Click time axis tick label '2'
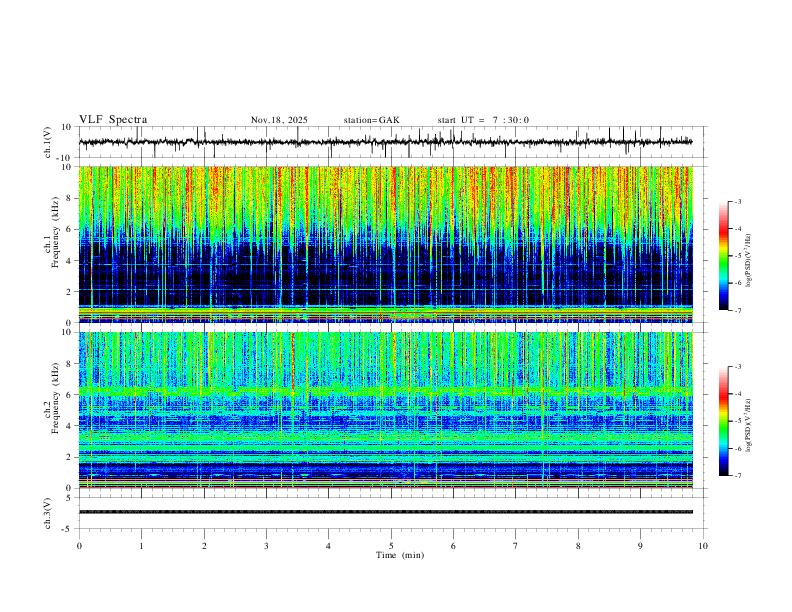This screenshot has width=792, height=612. pos(204,546)
